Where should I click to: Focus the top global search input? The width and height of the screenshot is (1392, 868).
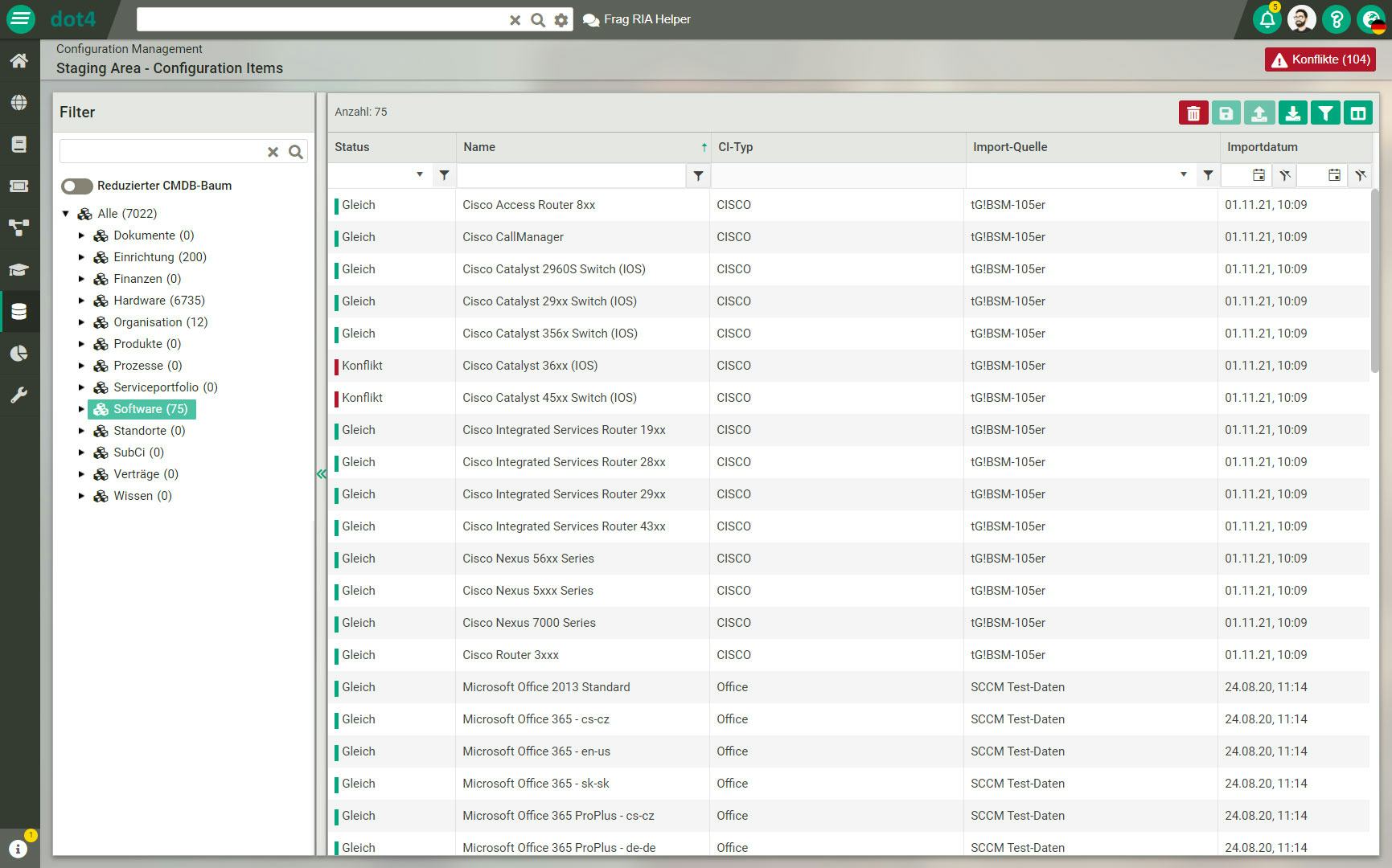(x=322, y=19)
